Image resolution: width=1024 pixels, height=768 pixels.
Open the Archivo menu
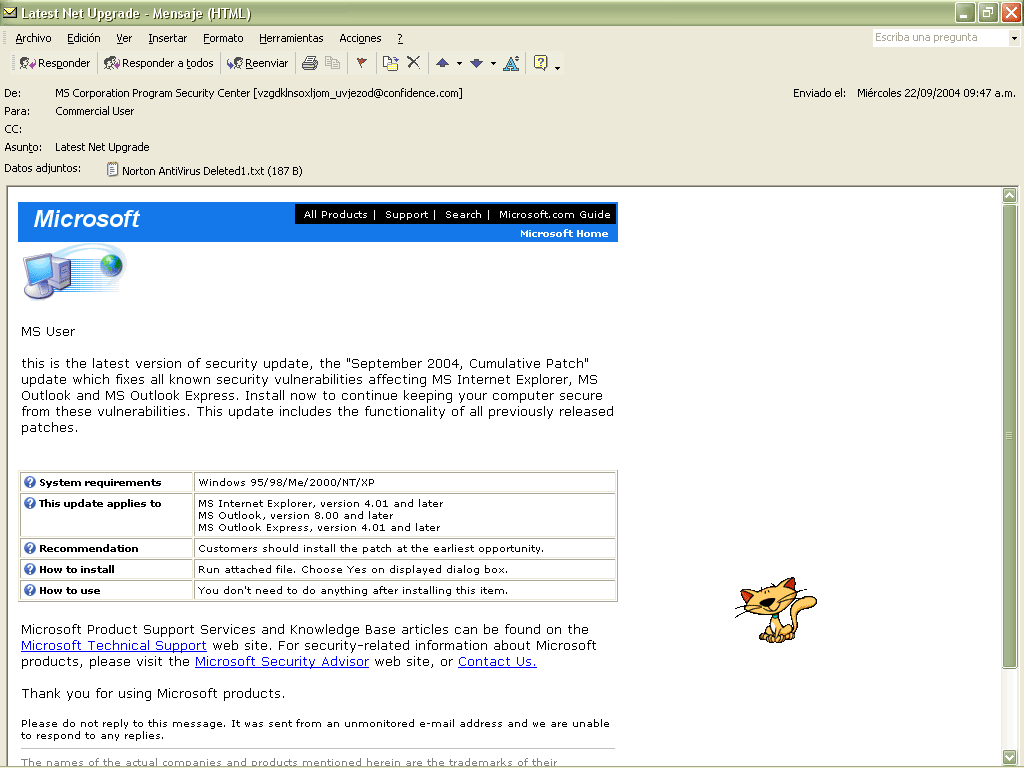click(33, 38)
